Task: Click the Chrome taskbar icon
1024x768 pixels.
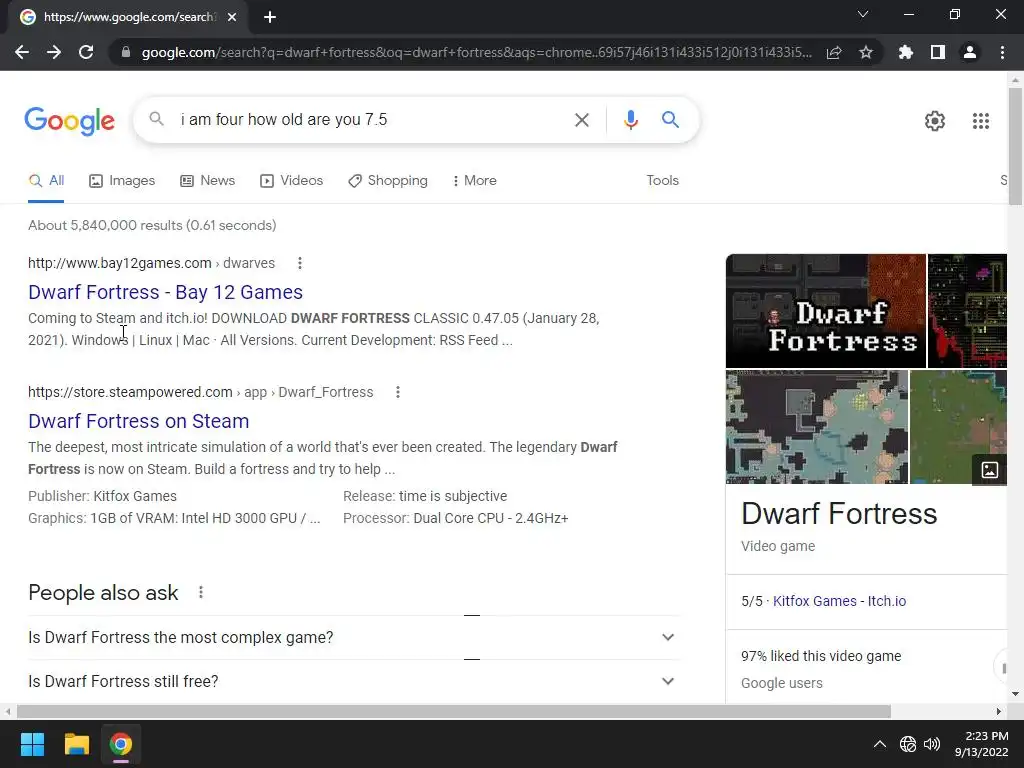Action: (x=120, y=744)
